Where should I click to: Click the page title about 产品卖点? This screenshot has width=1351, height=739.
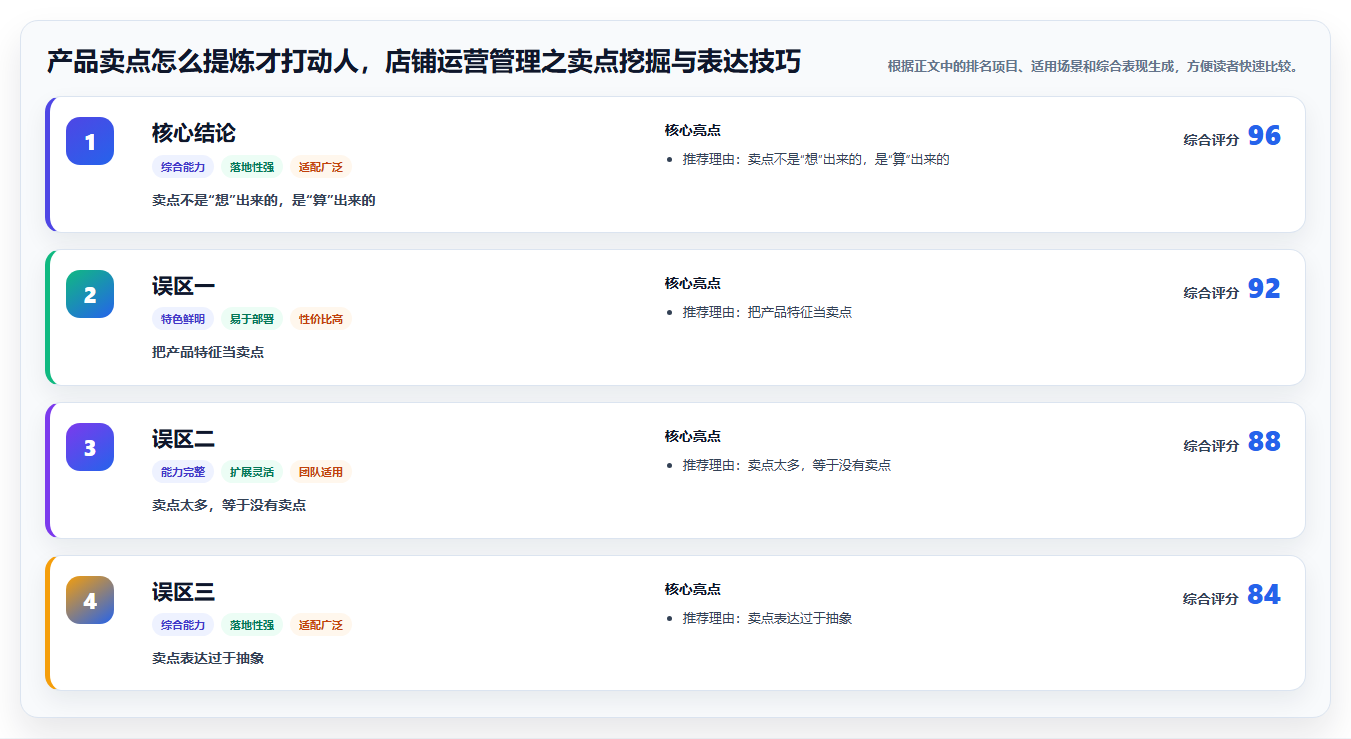point(424,62)
